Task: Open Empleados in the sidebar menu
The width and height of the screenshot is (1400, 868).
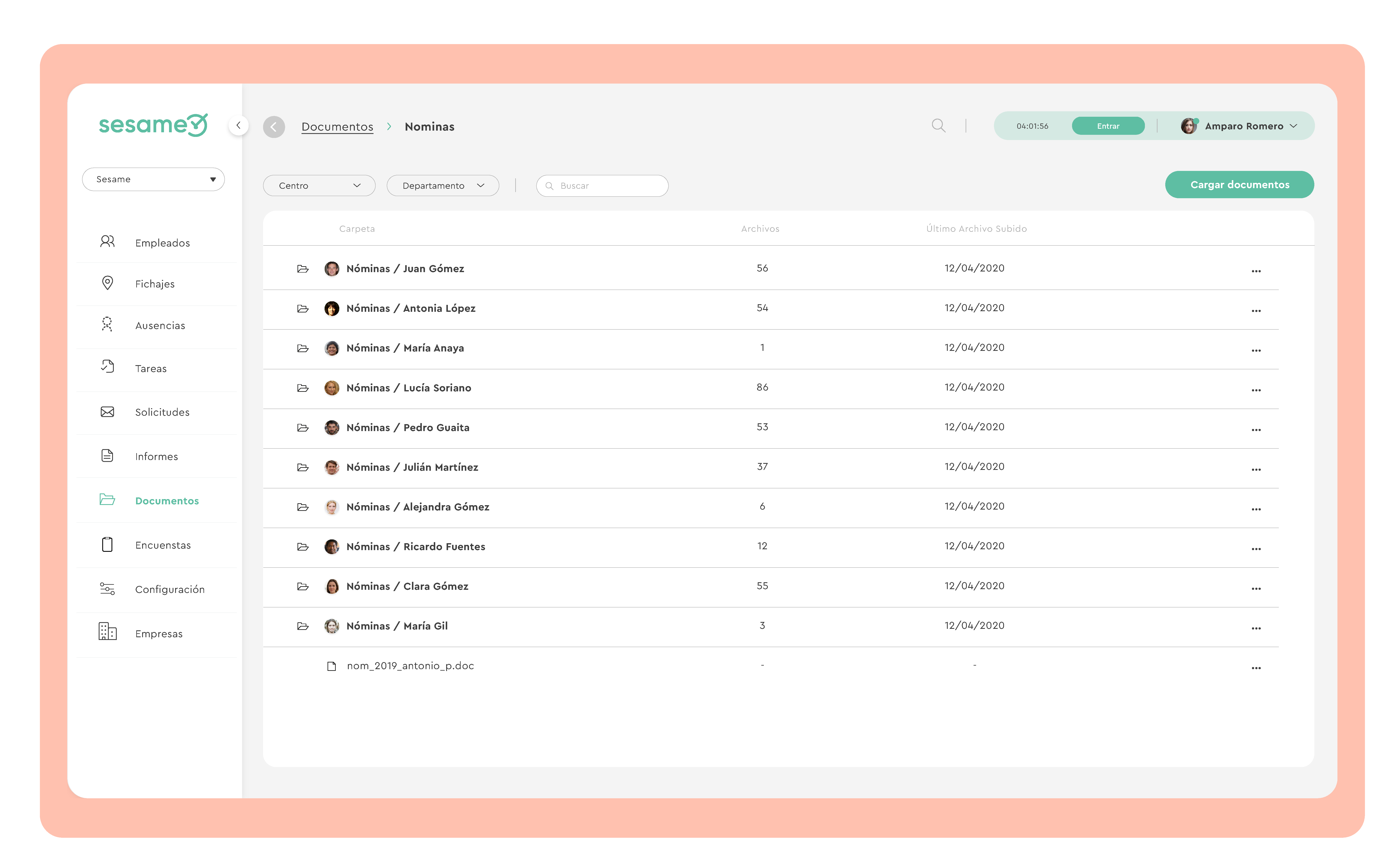Action: click(163, 243)
